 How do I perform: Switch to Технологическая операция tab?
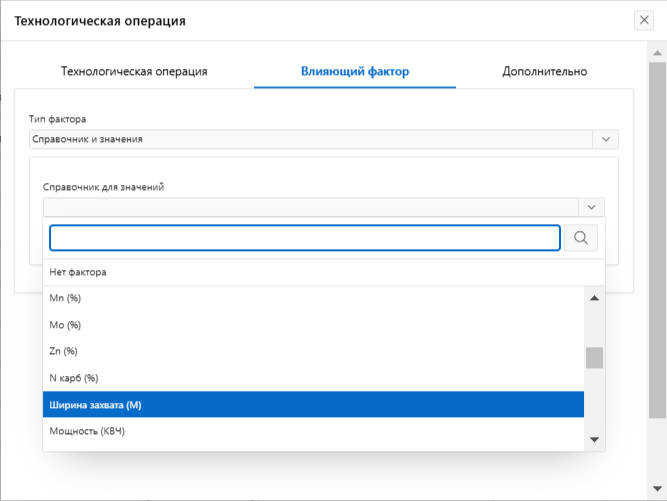(x=134, y=71)
